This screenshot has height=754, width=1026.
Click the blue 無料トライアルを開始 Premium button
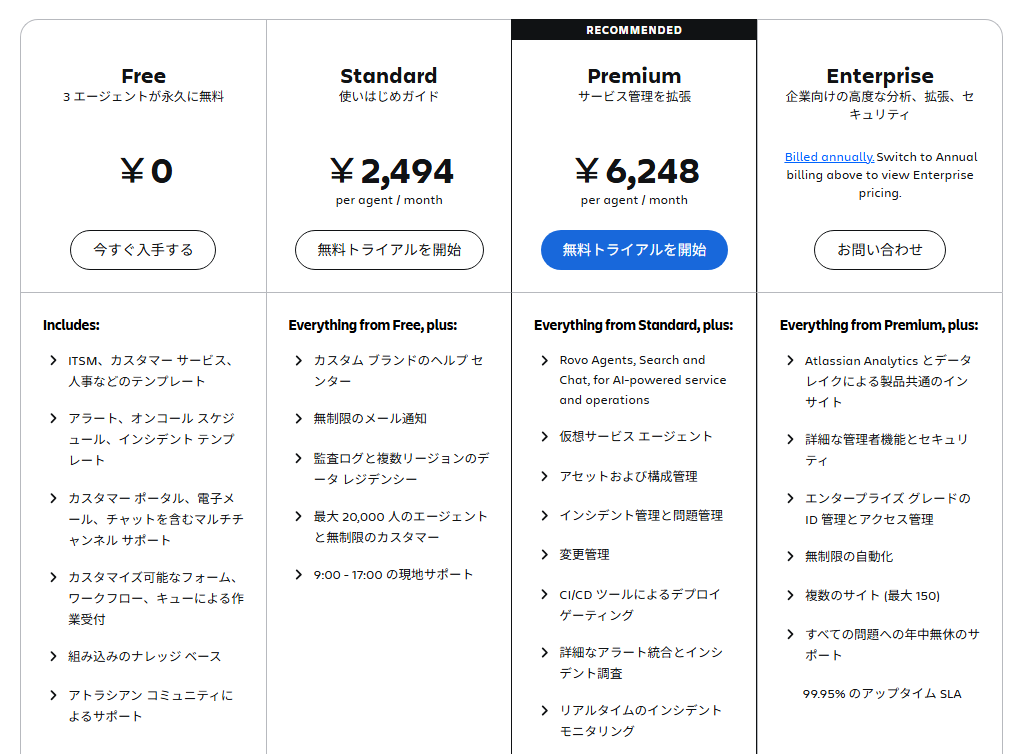pyautogui.click(x=633, y=250)
